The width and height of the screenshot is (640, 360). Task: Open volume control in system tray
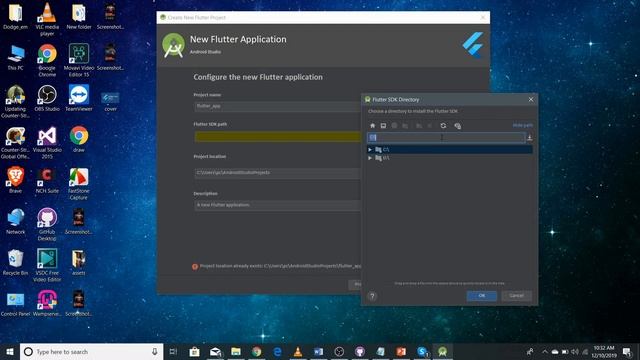click(575, 351)
